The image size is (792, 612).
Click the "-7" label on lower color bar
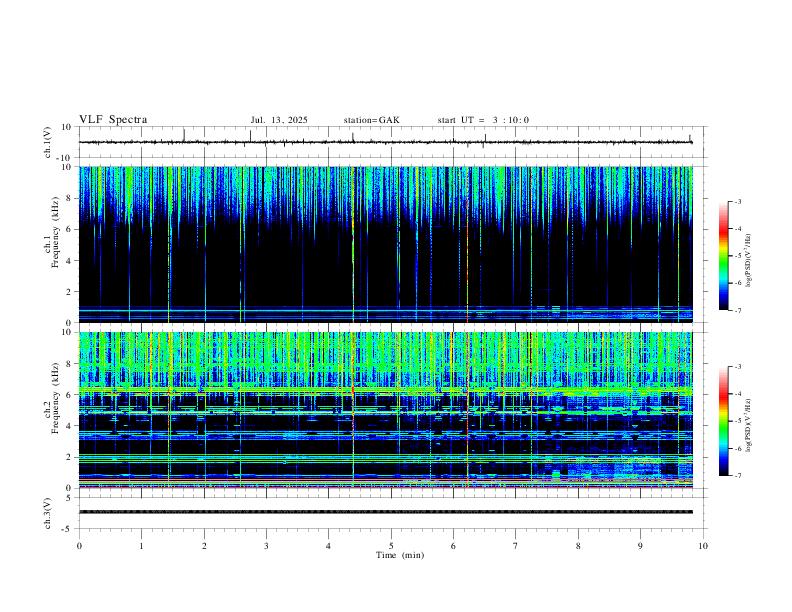pyautogui.click(x=737, y=476)
